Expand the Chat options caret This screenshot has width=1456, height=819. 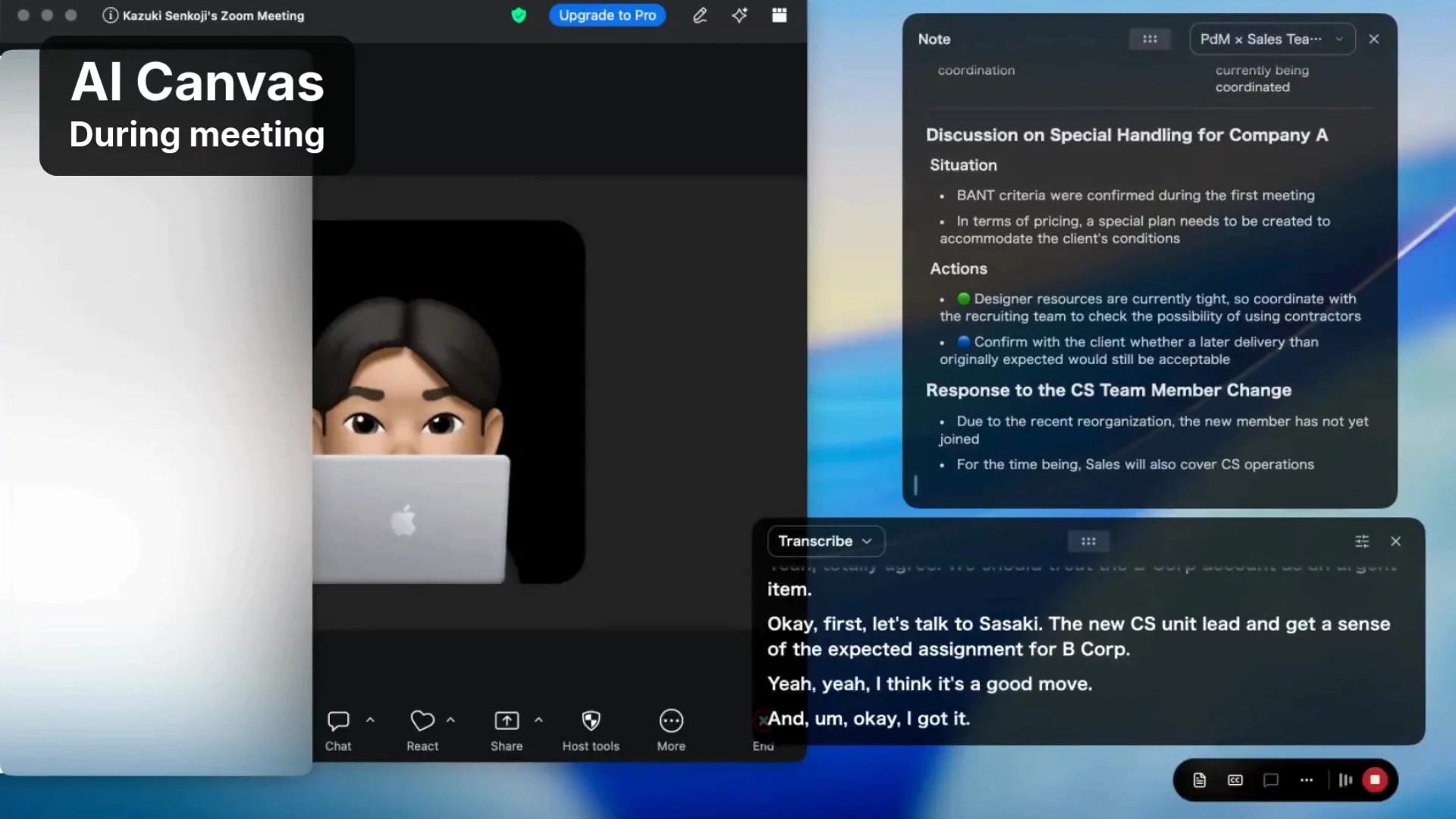click(370, 720)
